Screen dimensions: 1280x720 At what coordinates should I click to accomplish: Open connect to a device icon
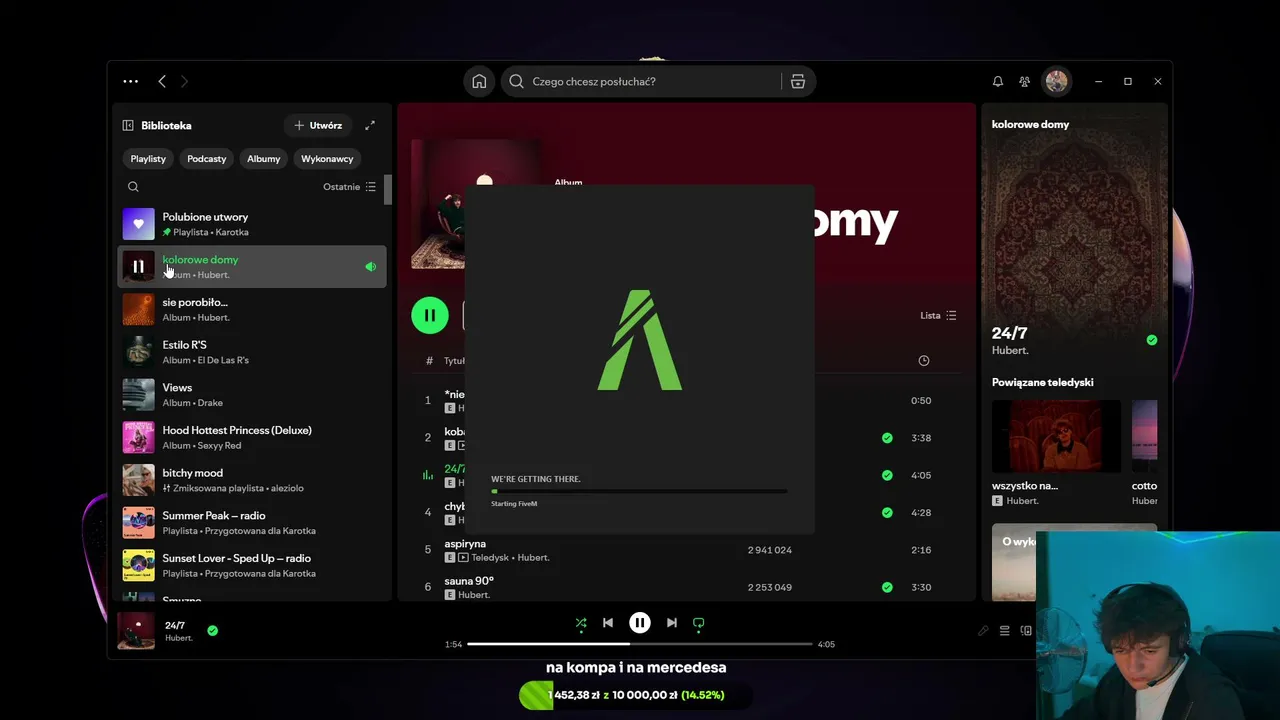click(x=1026, y=631)
